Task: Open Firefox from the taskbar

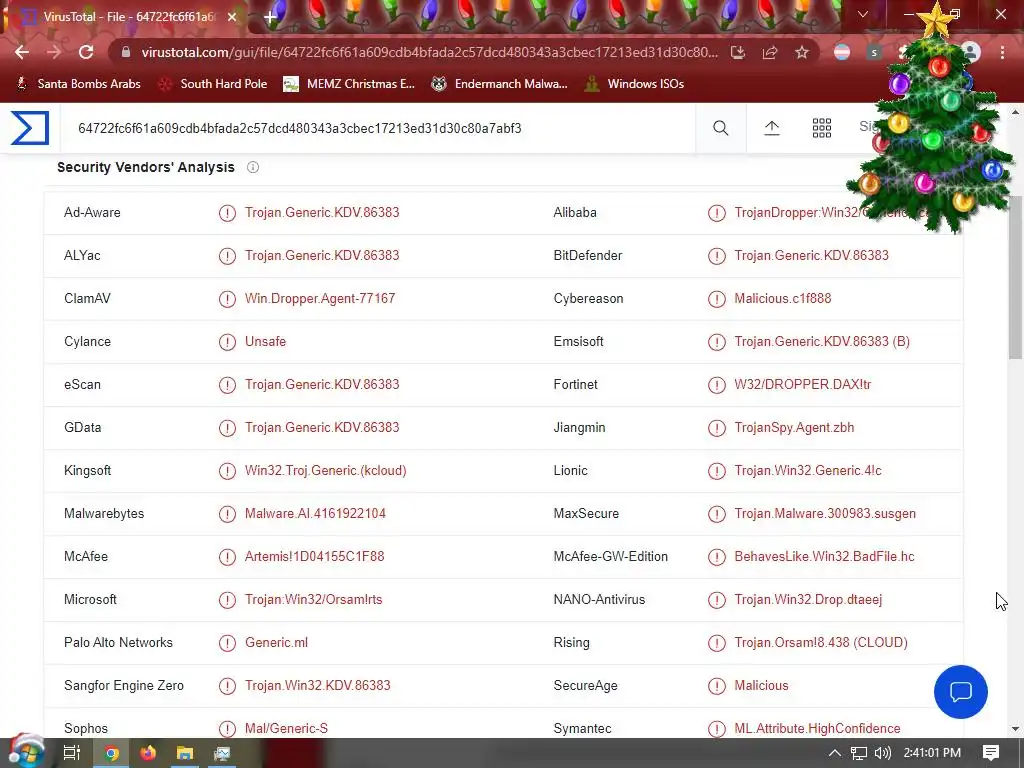Action: (x=148, y=753)
